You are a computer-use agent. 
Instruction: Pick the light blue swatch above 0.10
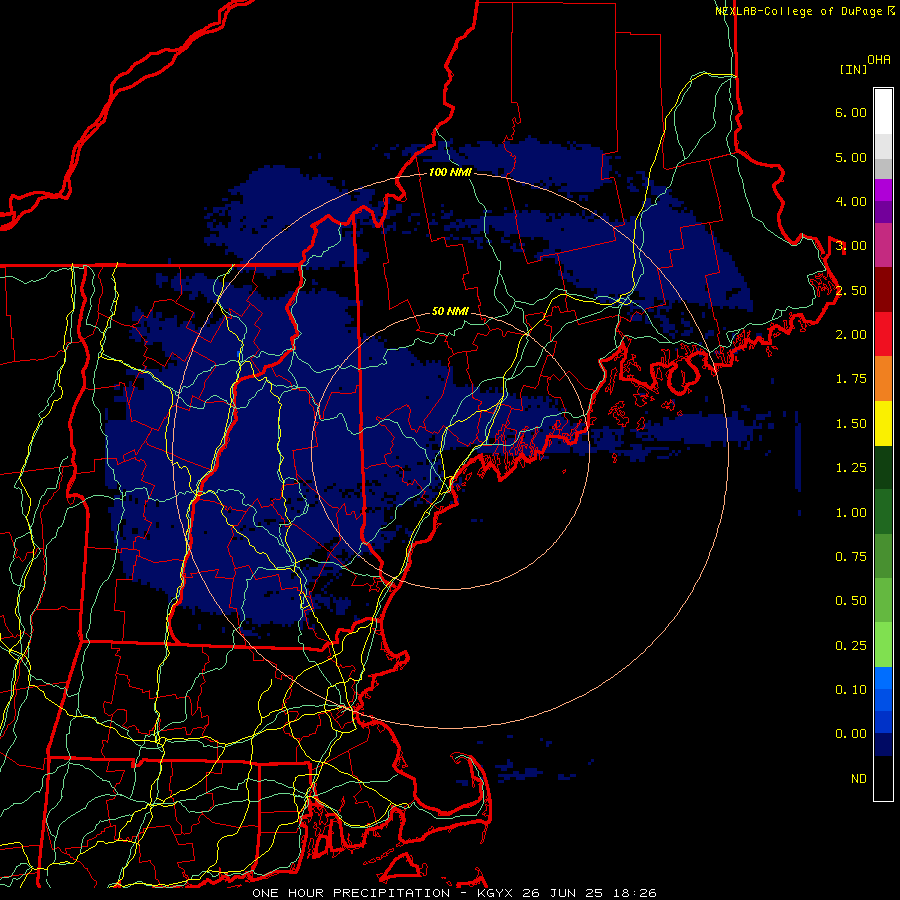[883, 678]
